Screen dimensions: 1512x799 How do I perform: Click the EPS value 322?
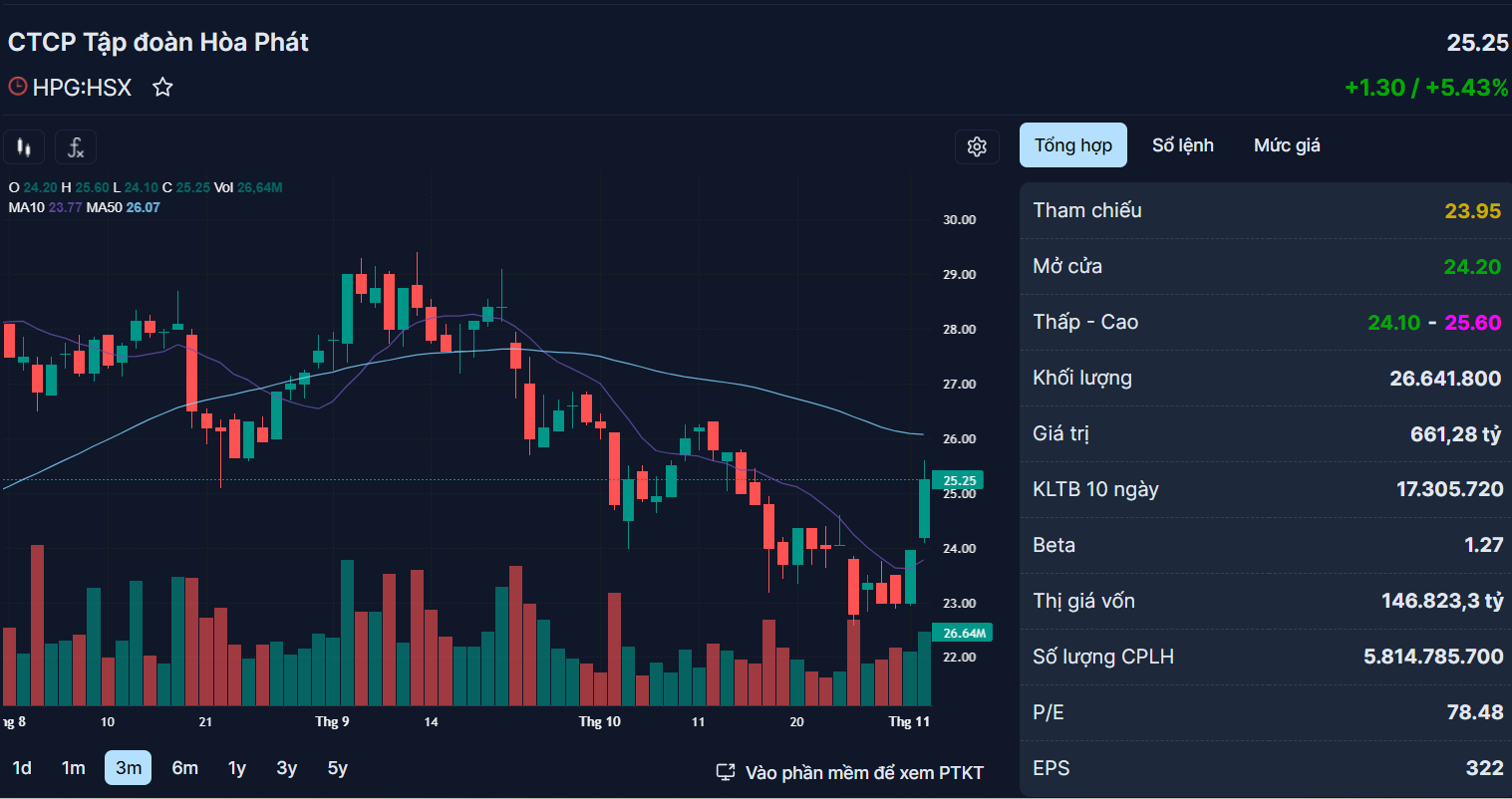1484,768
